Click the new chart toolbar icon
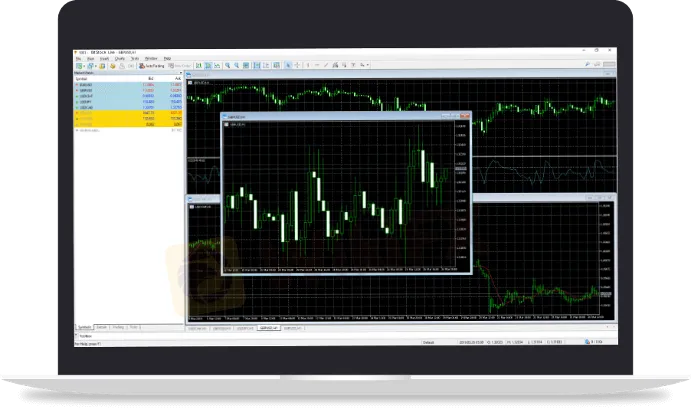The image size is (692, 410). [78, 65]
